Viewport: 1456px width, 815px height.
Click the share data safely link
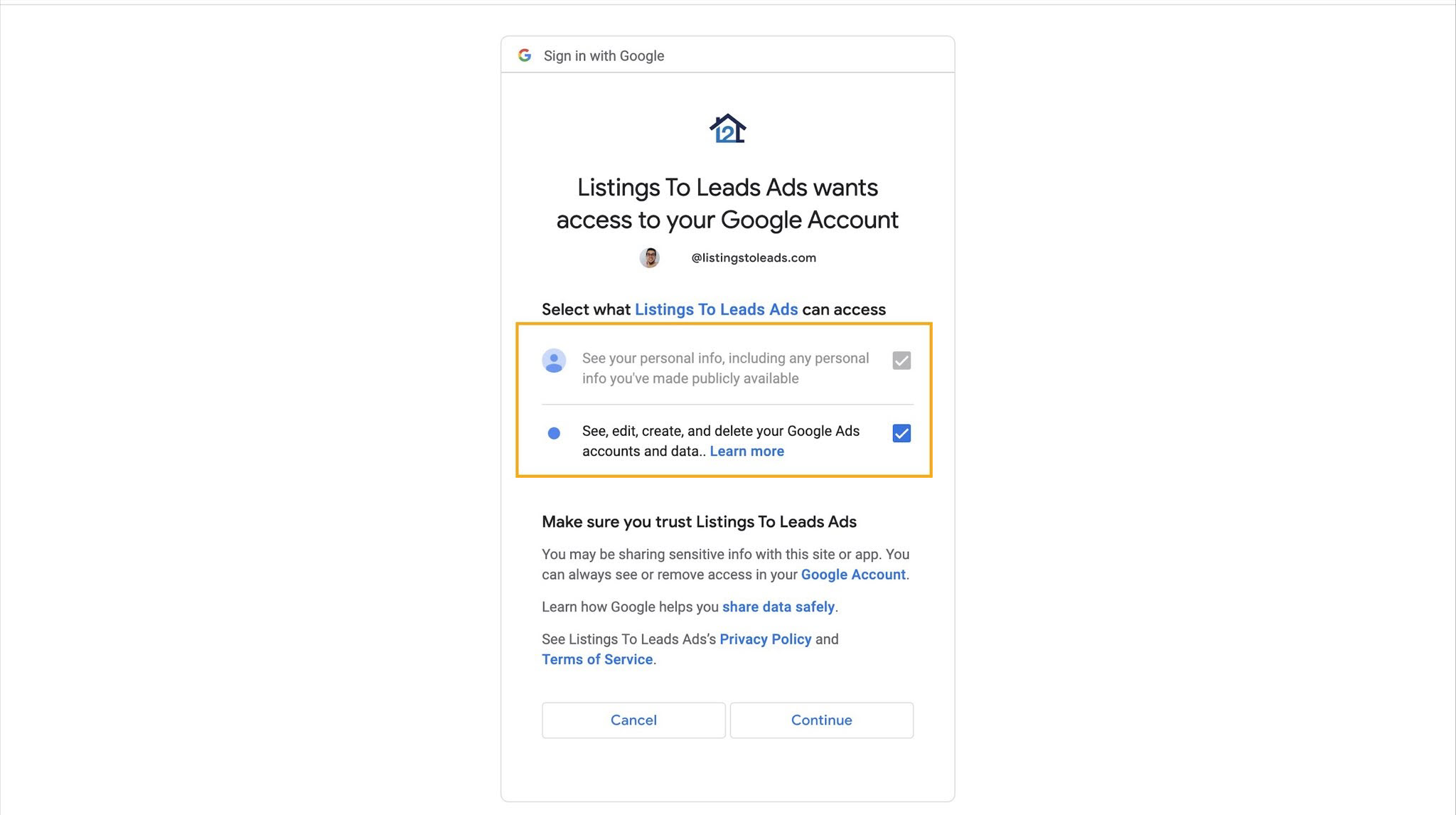click(778, 607)
